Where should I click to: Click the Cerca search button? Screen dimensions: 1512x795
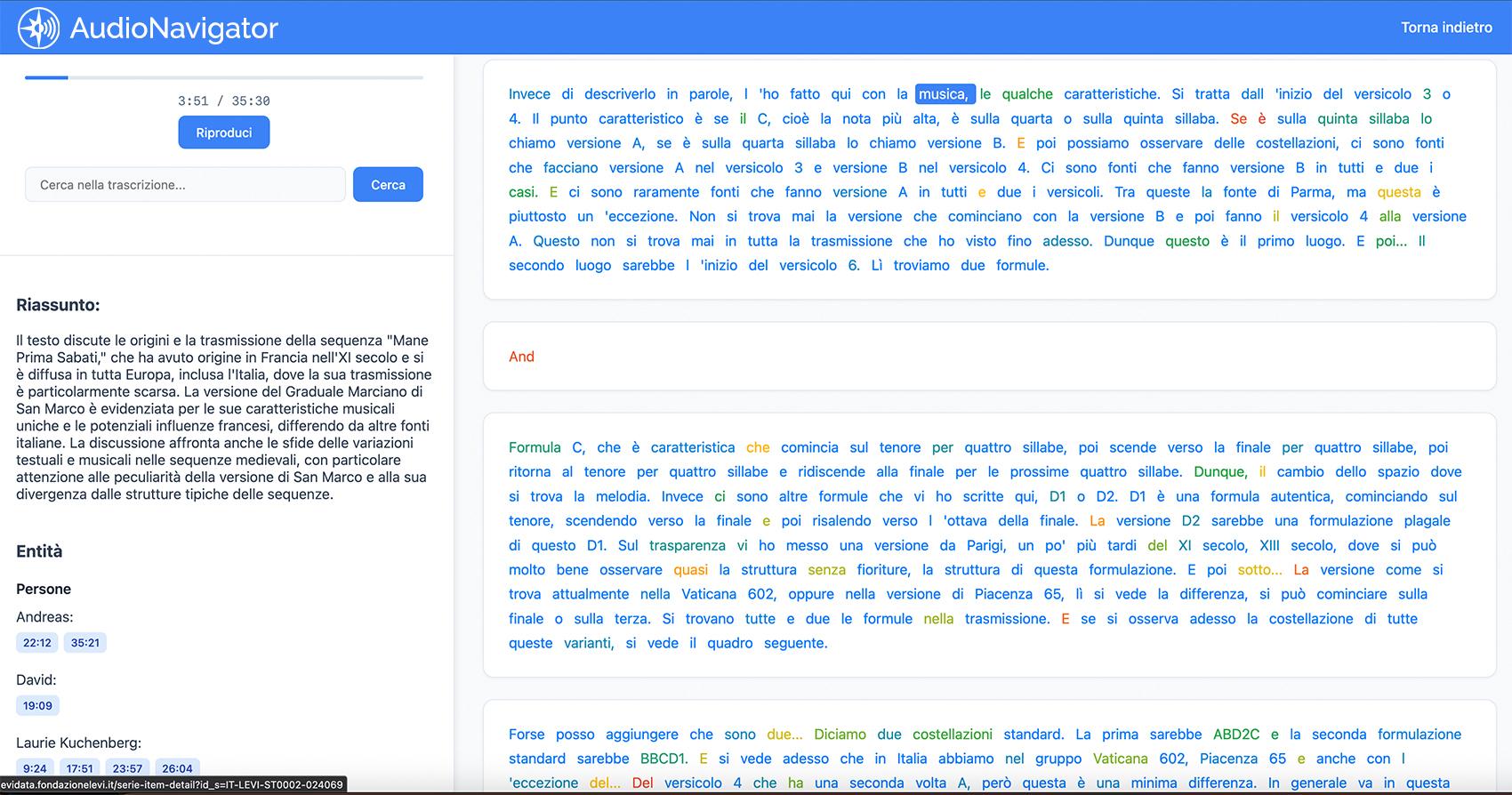(388, 185)
